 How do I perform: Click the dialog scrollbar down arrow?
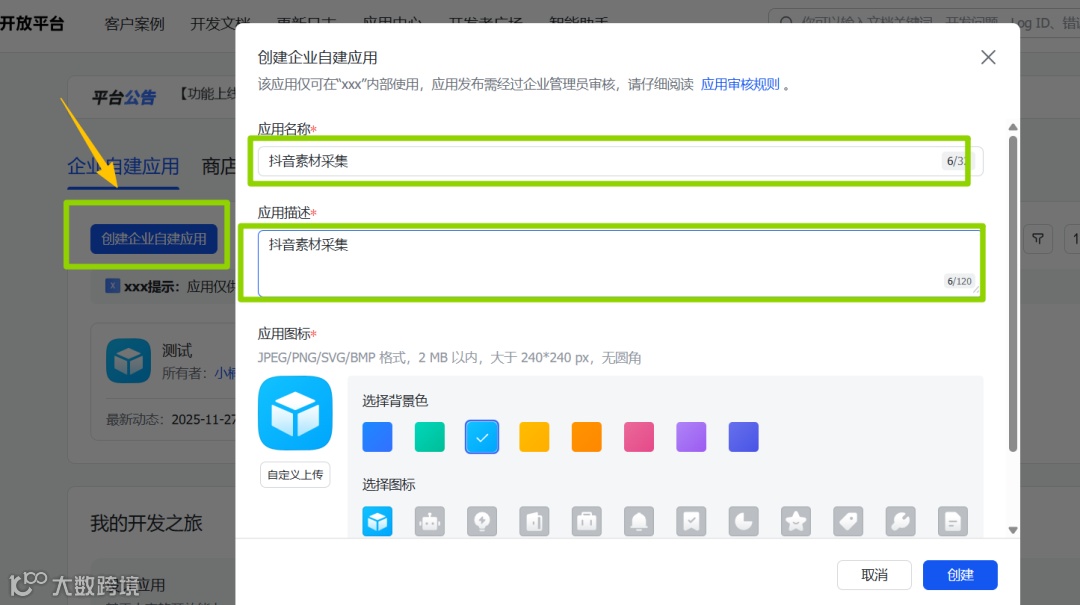click(x=1012, y=530)
